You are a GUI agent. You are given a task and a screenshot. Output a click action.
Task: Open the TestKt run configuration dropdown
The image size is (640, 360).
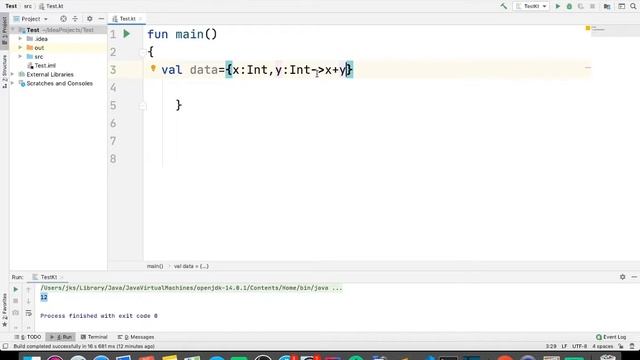point(531,6)
